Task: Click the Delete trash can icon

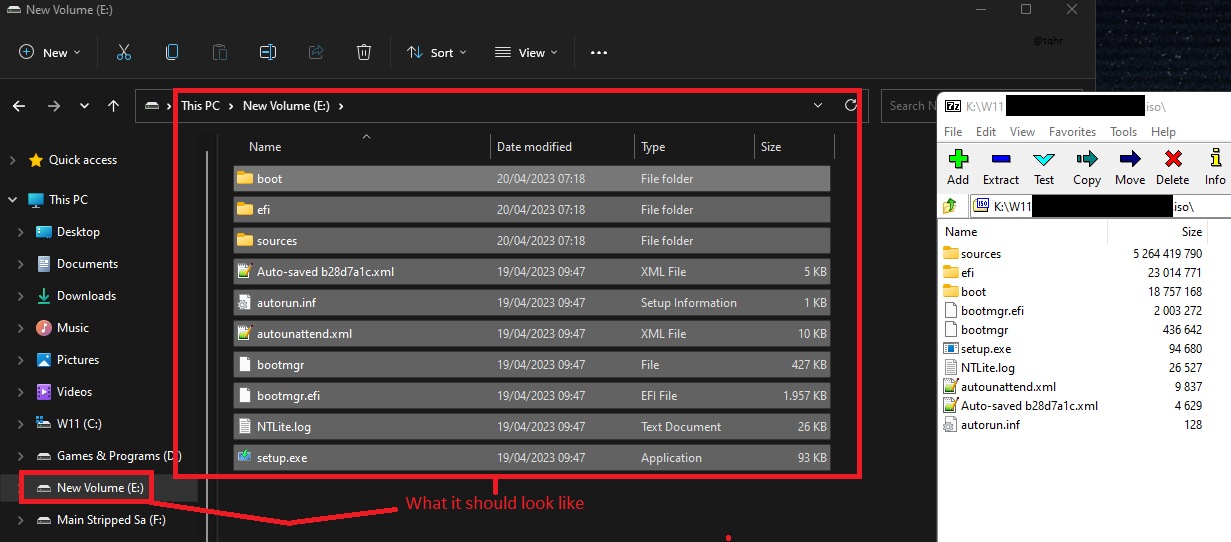Action: pos(364,52)
